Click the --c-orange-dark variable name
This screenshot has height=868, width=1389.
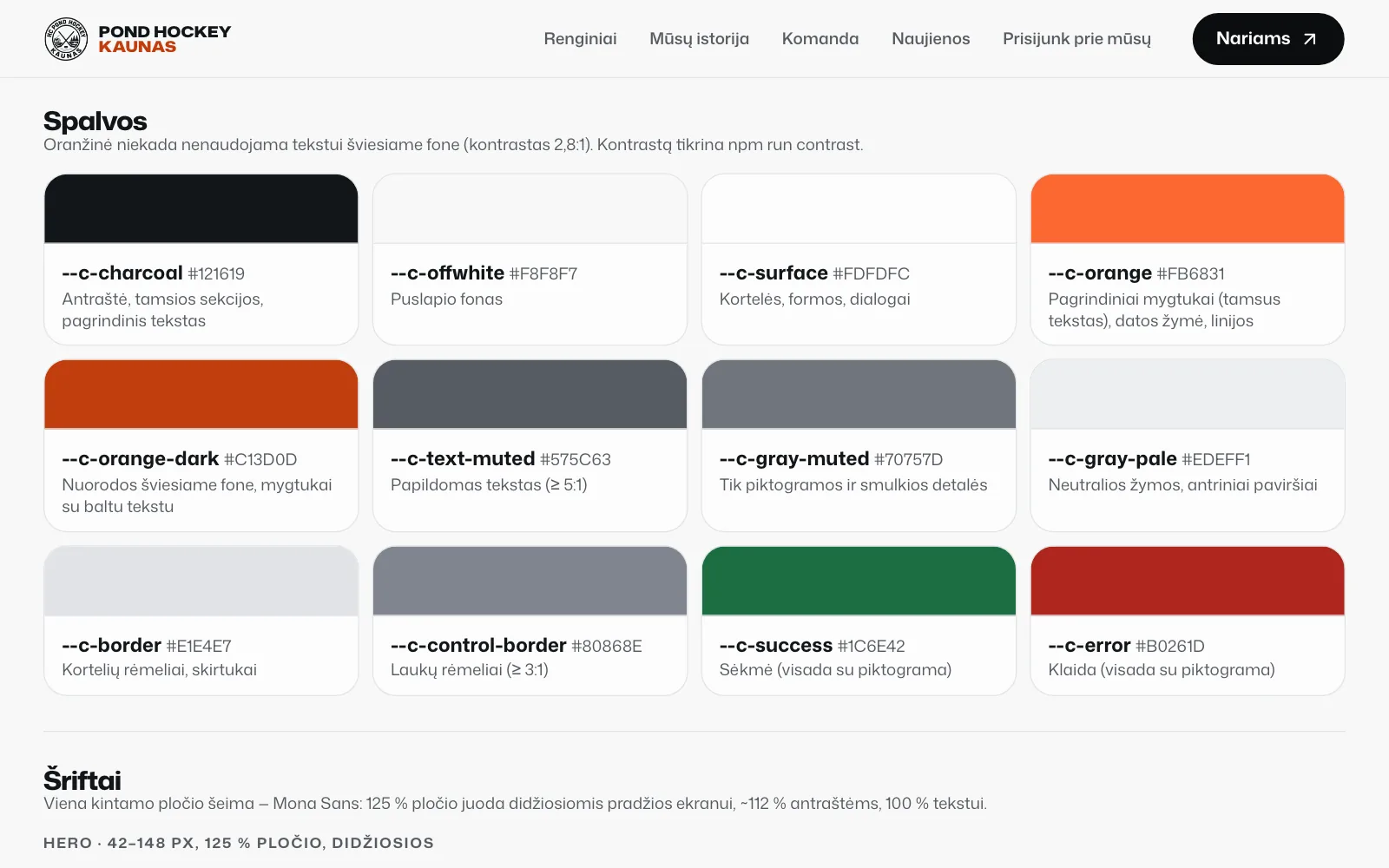[x=141, y=459]
